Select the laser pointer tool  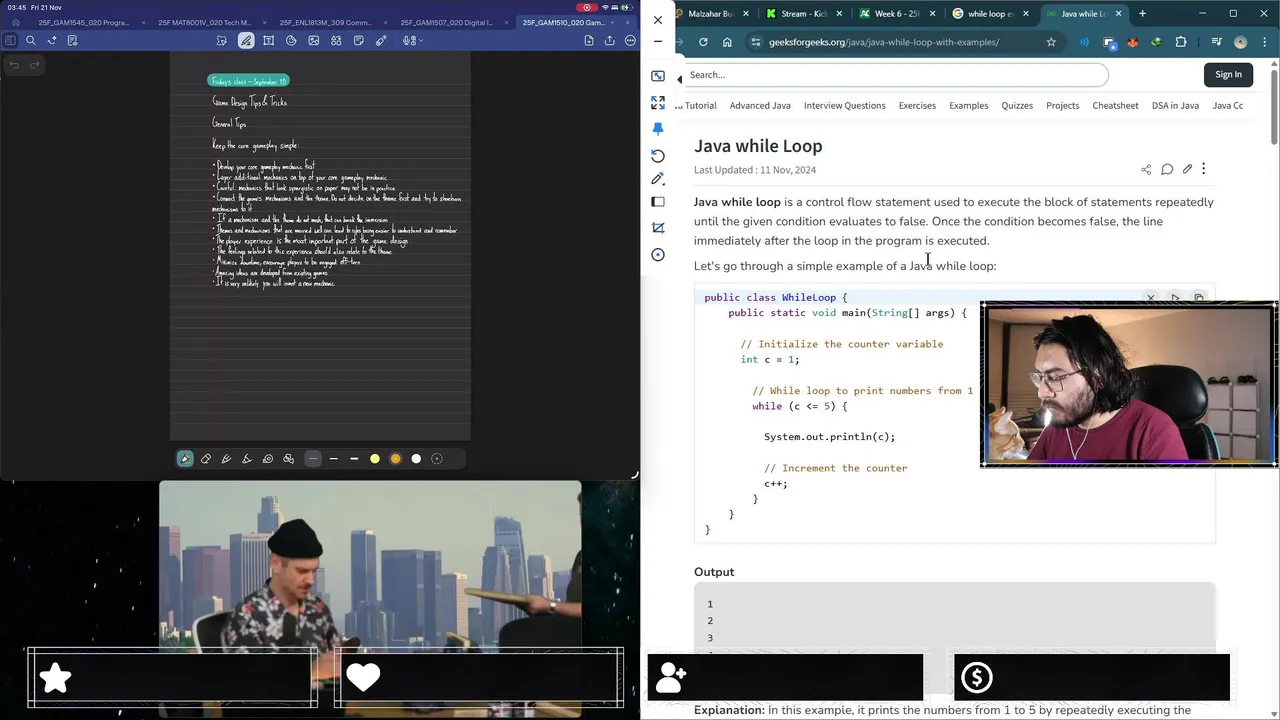click(x=381, y=41)
